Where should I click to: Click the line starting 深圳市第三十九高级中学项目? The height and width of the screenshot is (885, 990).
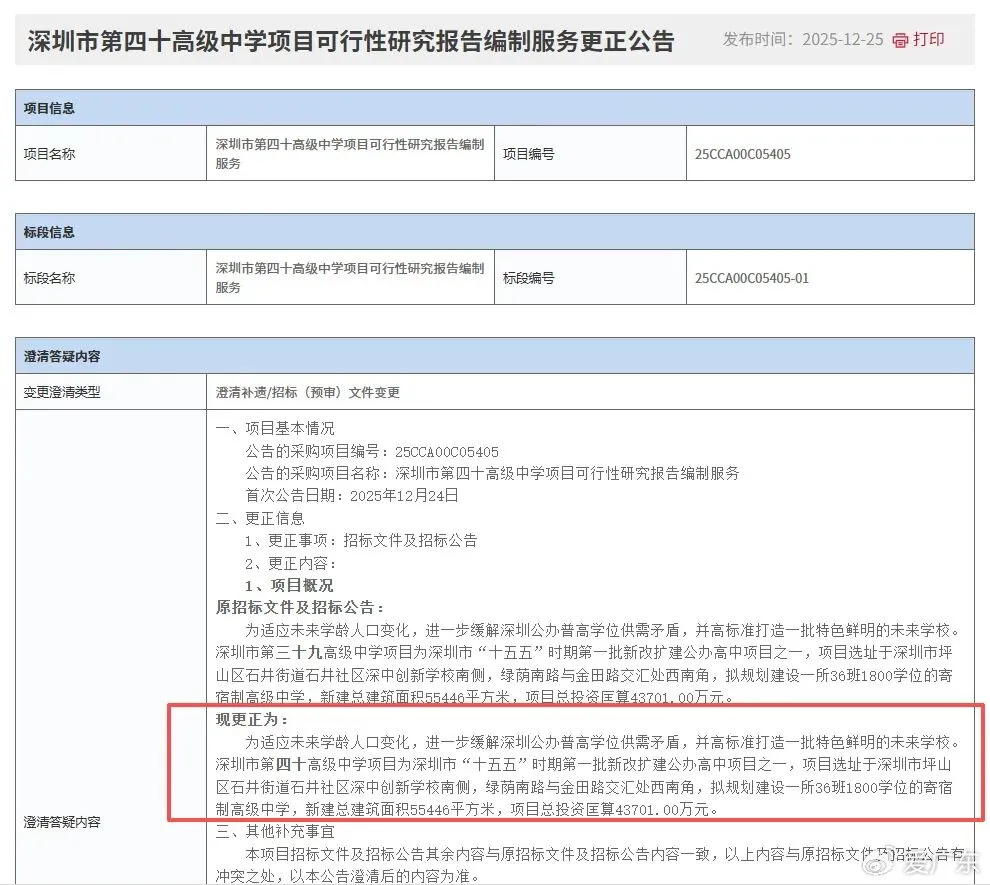click(x=583, y=652)
